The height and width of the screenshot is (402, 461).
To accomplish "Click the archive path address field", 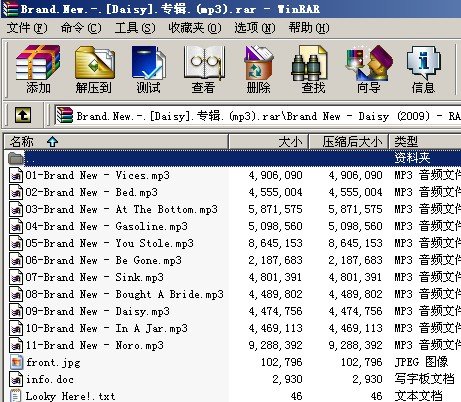I will [258, 116].
